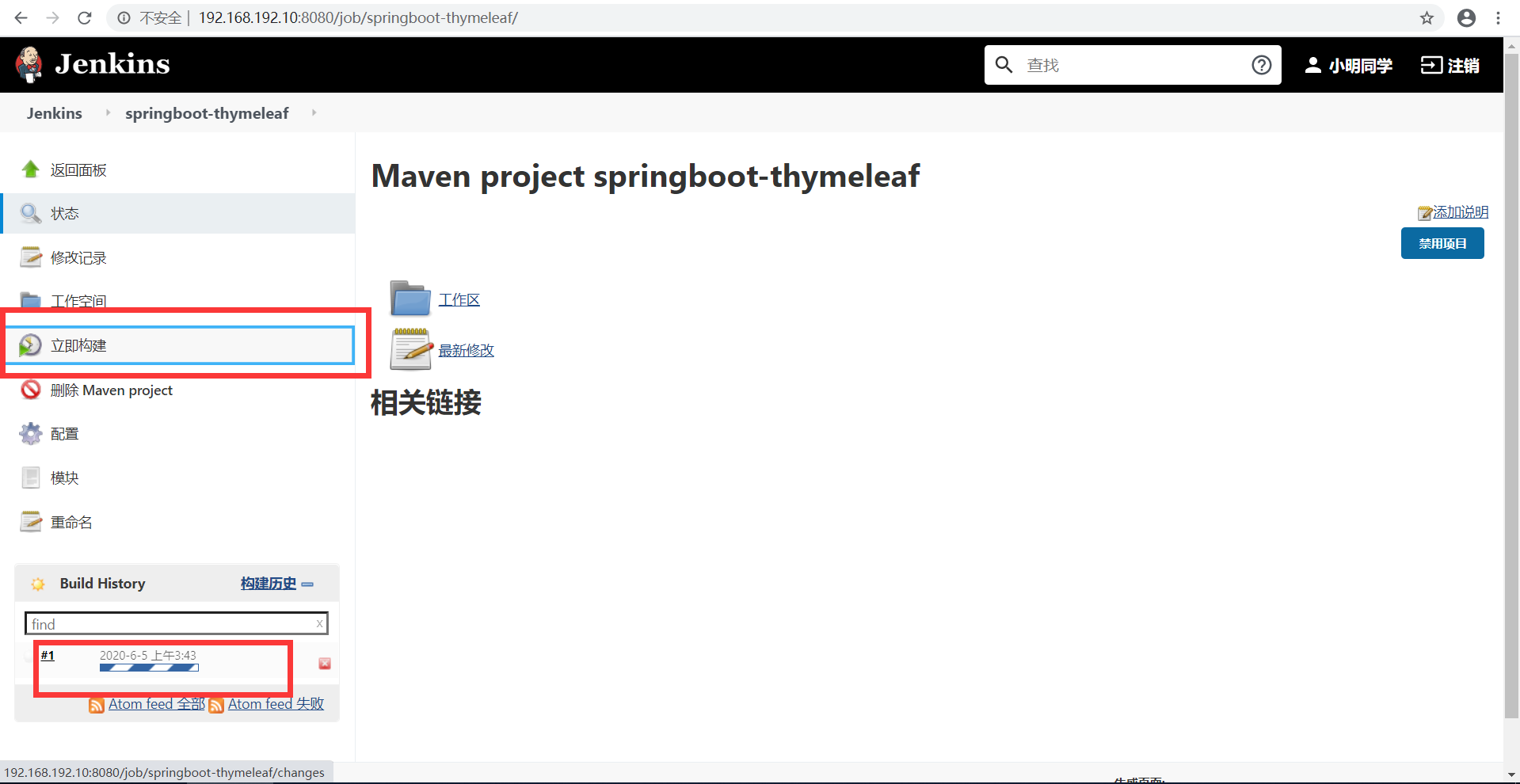Viewport: 1520px width, 784px height.
Task: Click the Jenkins breadcrumb link
Action: point(54,113)
